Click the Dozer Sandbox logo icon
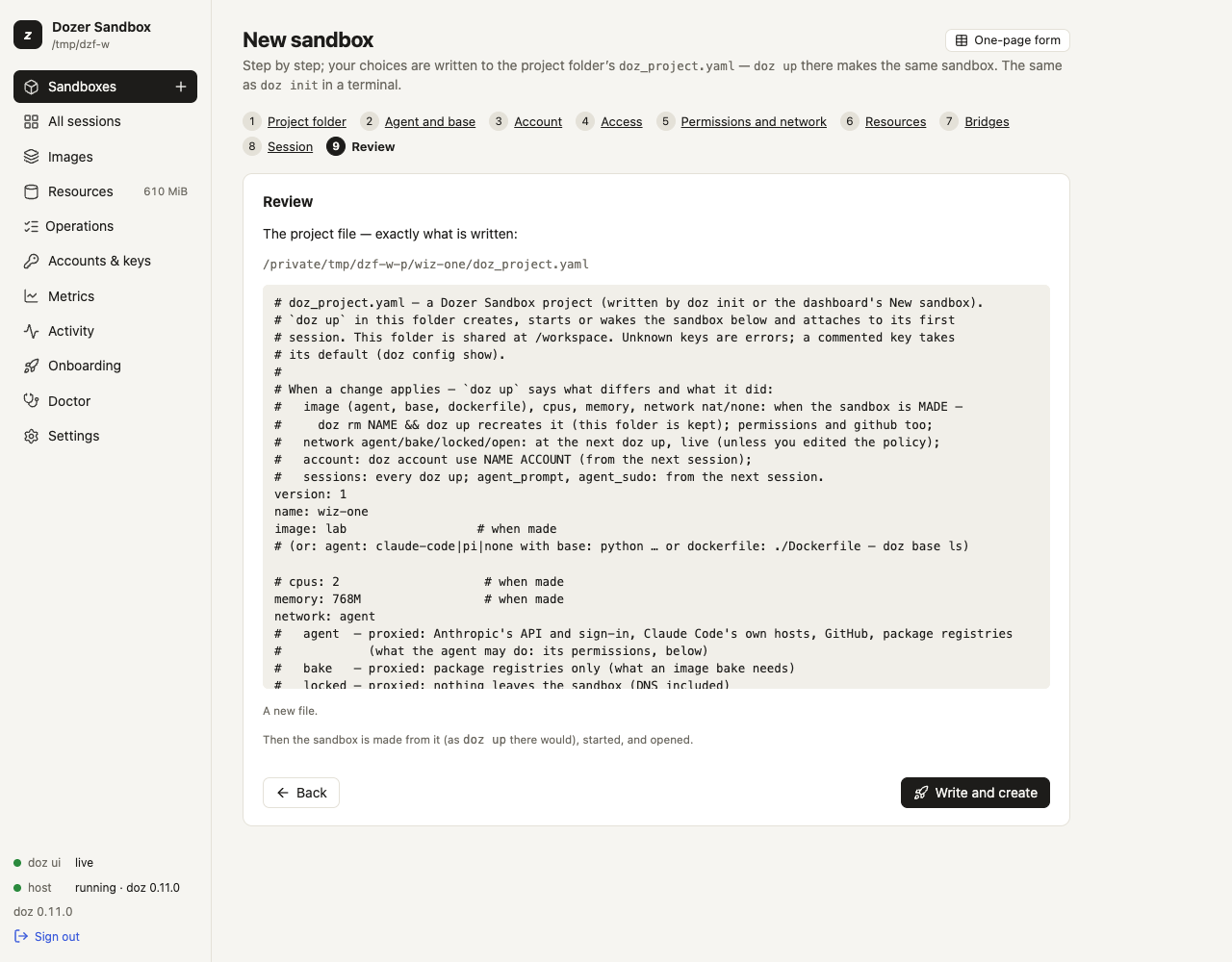1232x962 pixels. click(x=28, y=35)
